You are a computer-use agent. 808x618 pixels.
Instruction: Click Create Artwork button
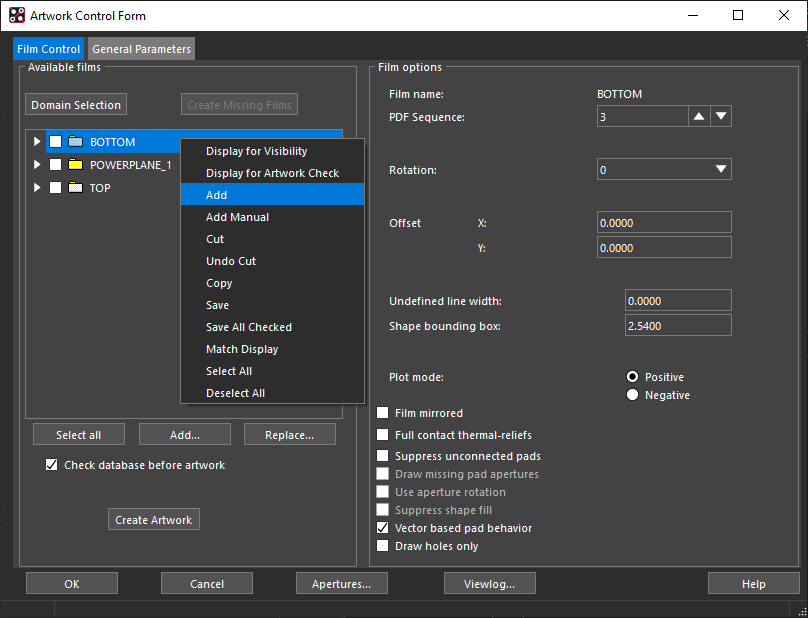pyautogui.click(x=154, y=520)
